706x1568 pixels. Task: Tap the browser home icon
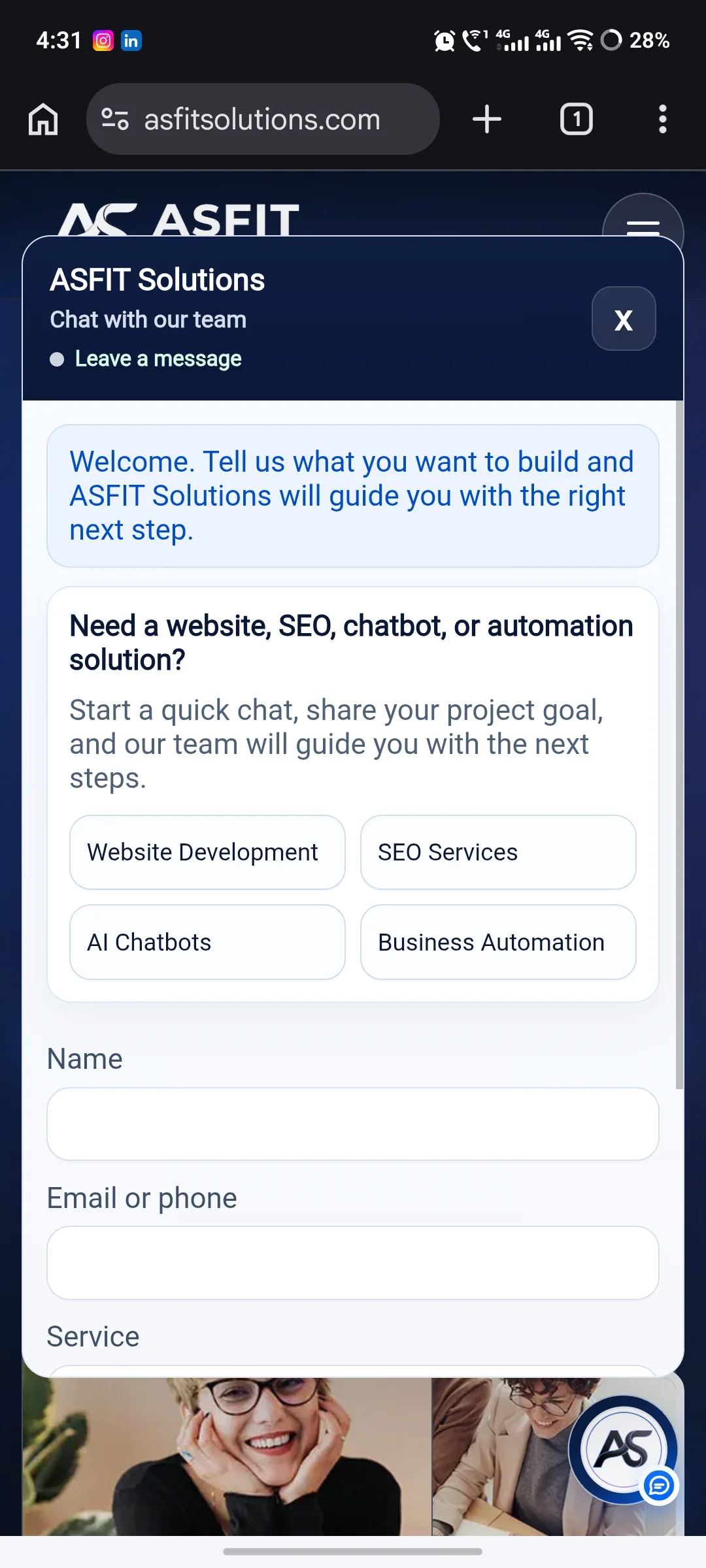click(43, 120)
